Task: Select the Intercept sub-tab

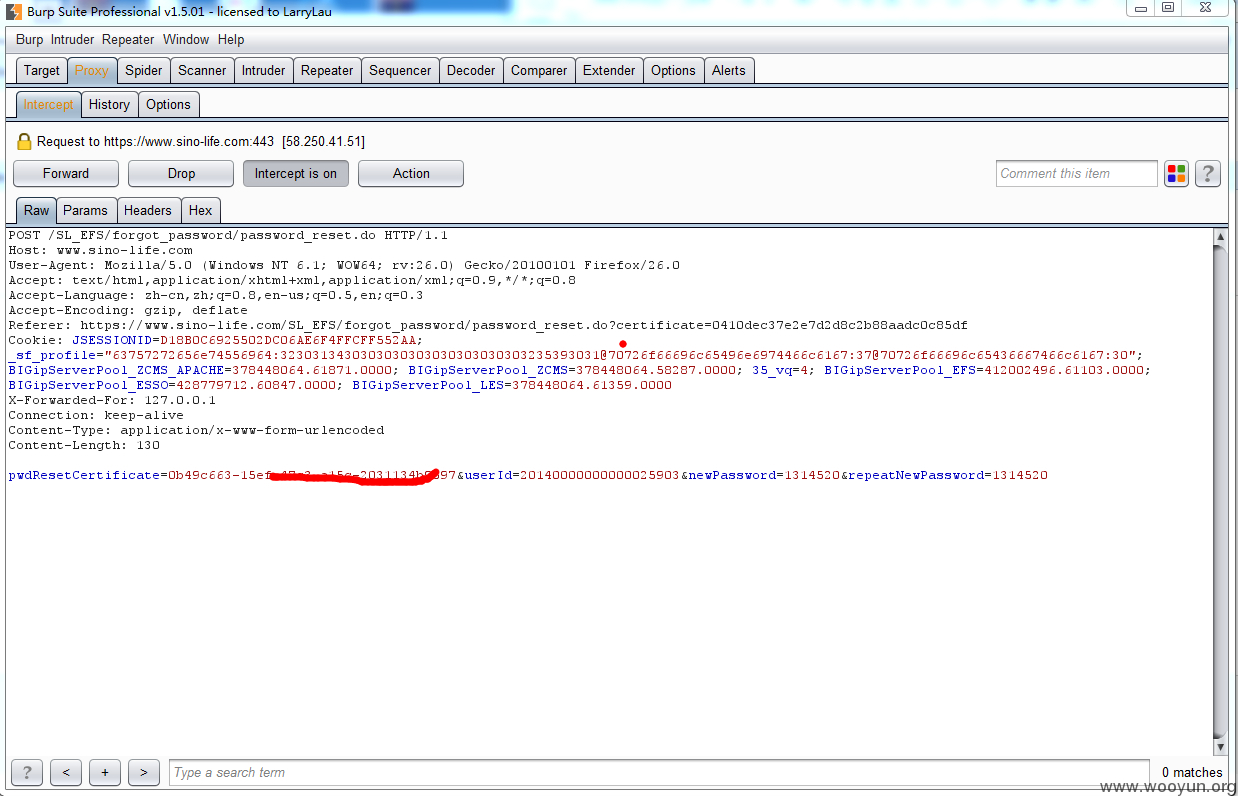Action: [x=48, y=105]
